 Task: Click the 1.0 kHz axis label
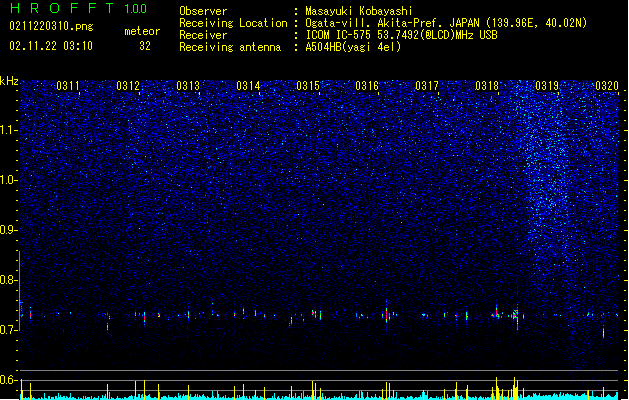pyautogui.click(x=9, y=180)
